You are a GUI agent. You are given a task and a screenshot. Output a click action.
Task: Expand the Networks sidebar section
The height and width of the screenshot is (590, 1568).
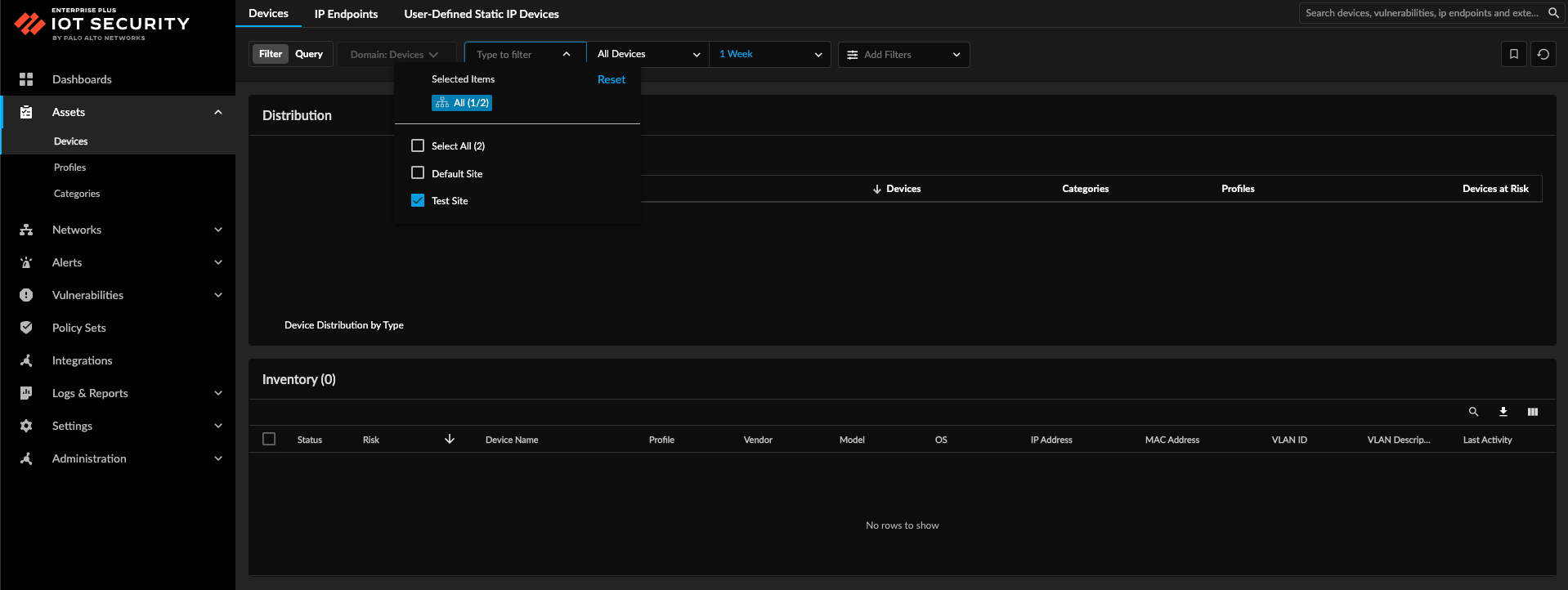point(218,230)
